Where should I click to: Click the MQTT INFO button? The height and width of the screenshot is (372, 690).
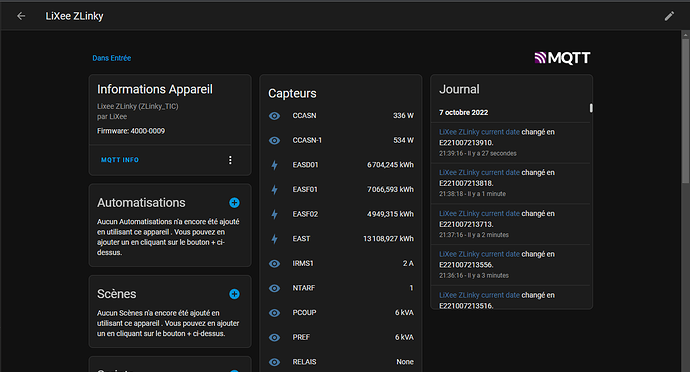click(x=120, y=160)
